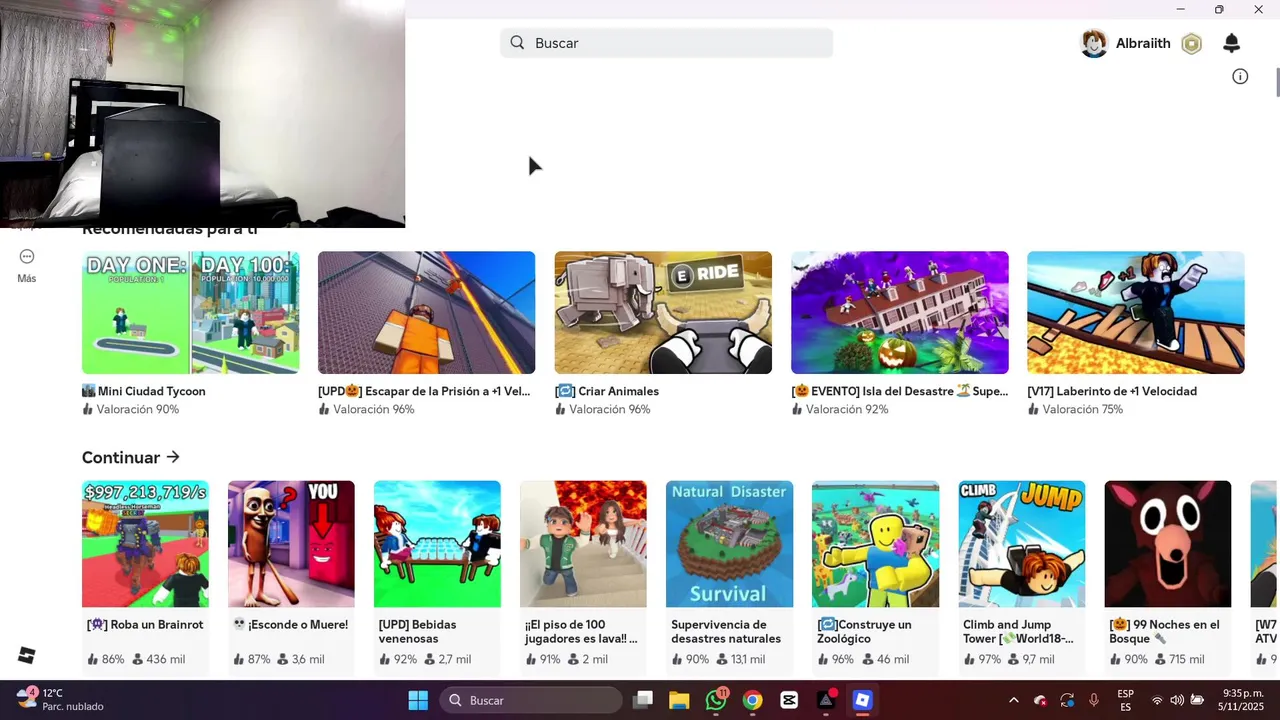Open File Explorer from taskbar

point(679,700)
